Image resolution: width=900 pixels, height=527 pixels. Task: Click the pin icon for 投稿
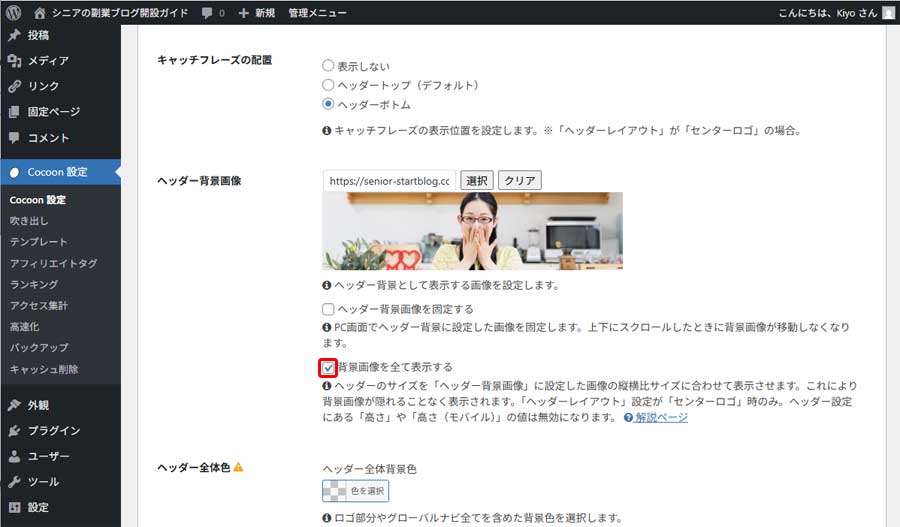click(14, 35)
